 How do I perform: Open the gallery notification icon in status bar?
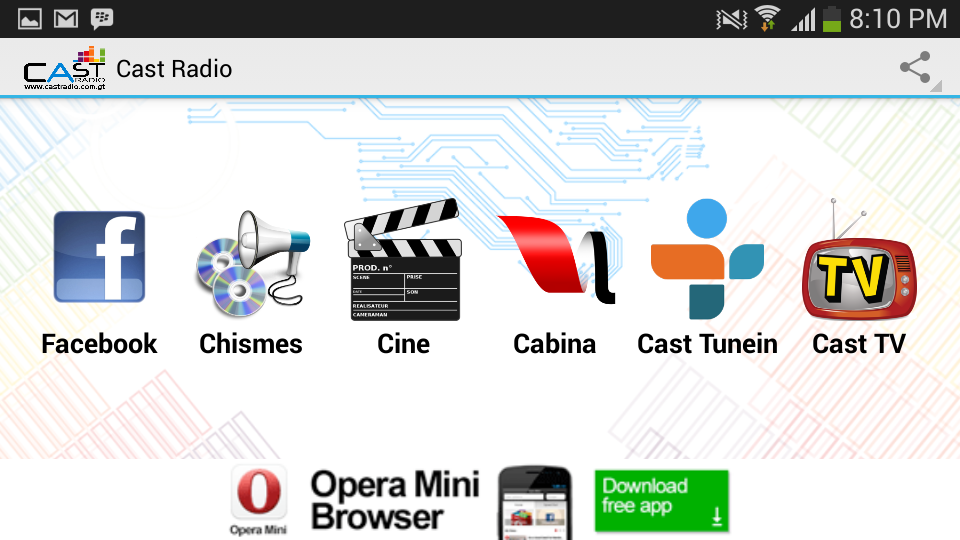pyautogui.click(x=29, y=19)
